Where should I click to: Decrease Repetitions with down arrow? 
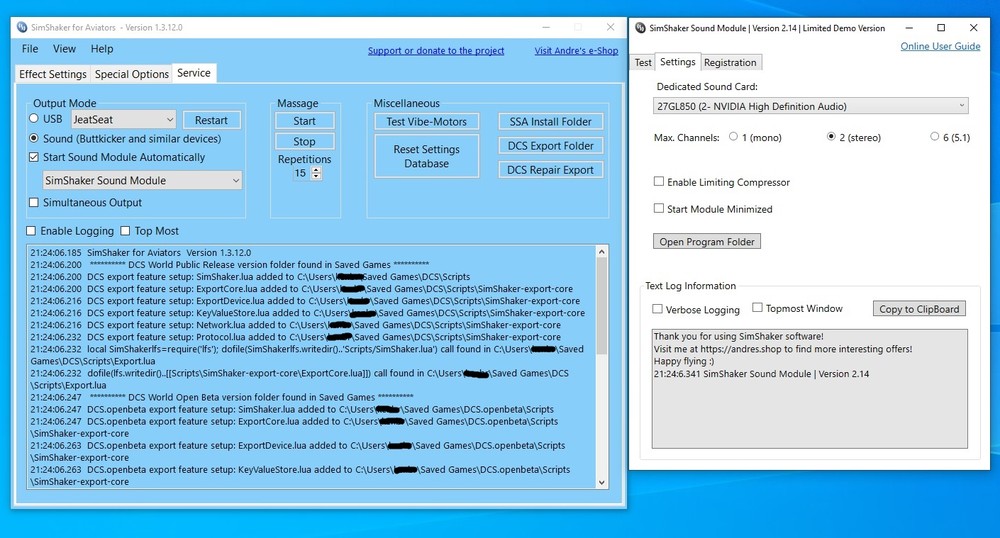pos(316,177)
